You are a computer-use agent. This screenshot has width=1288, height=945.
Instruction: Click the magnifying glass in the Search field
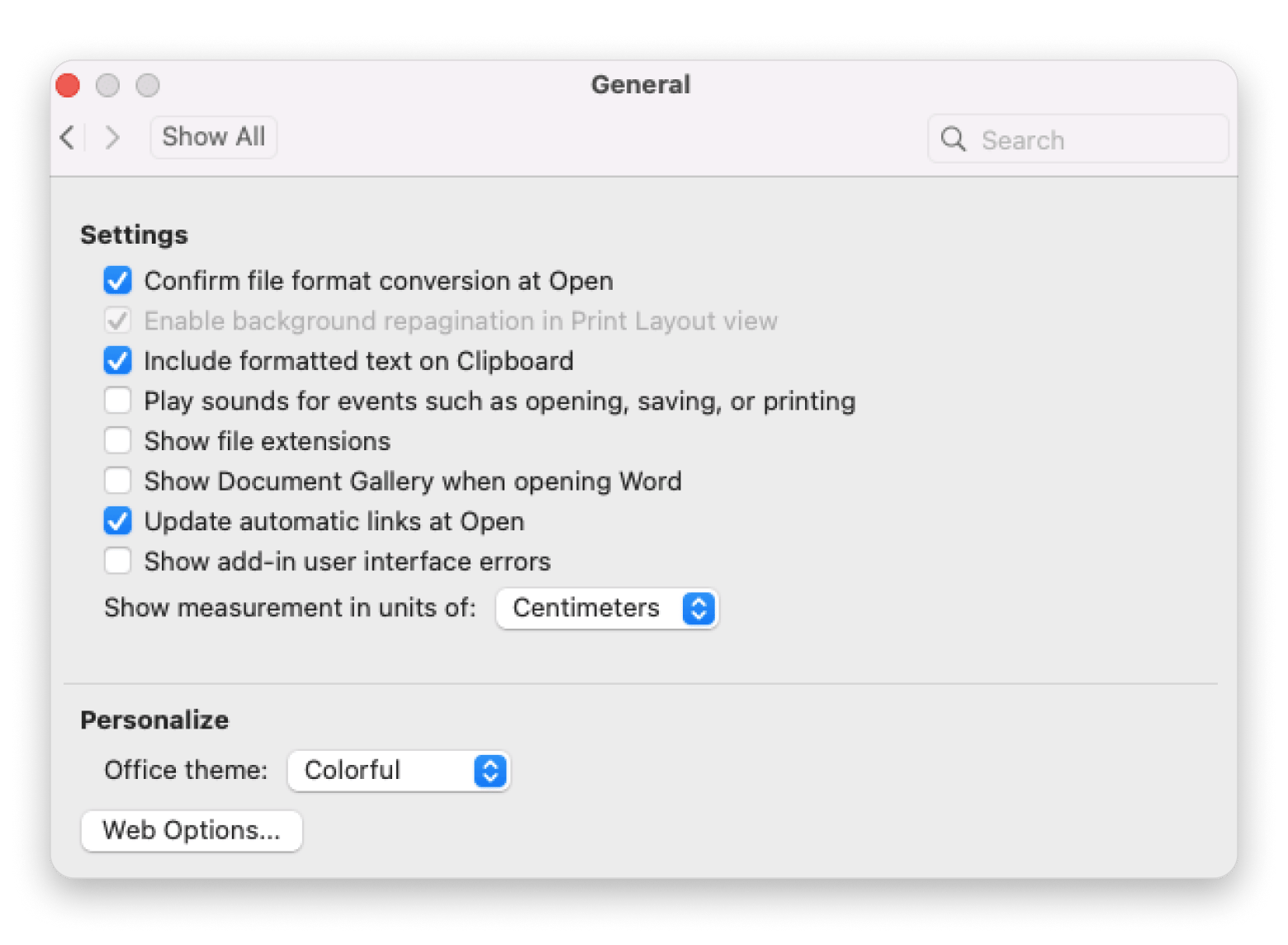(954, 140)
